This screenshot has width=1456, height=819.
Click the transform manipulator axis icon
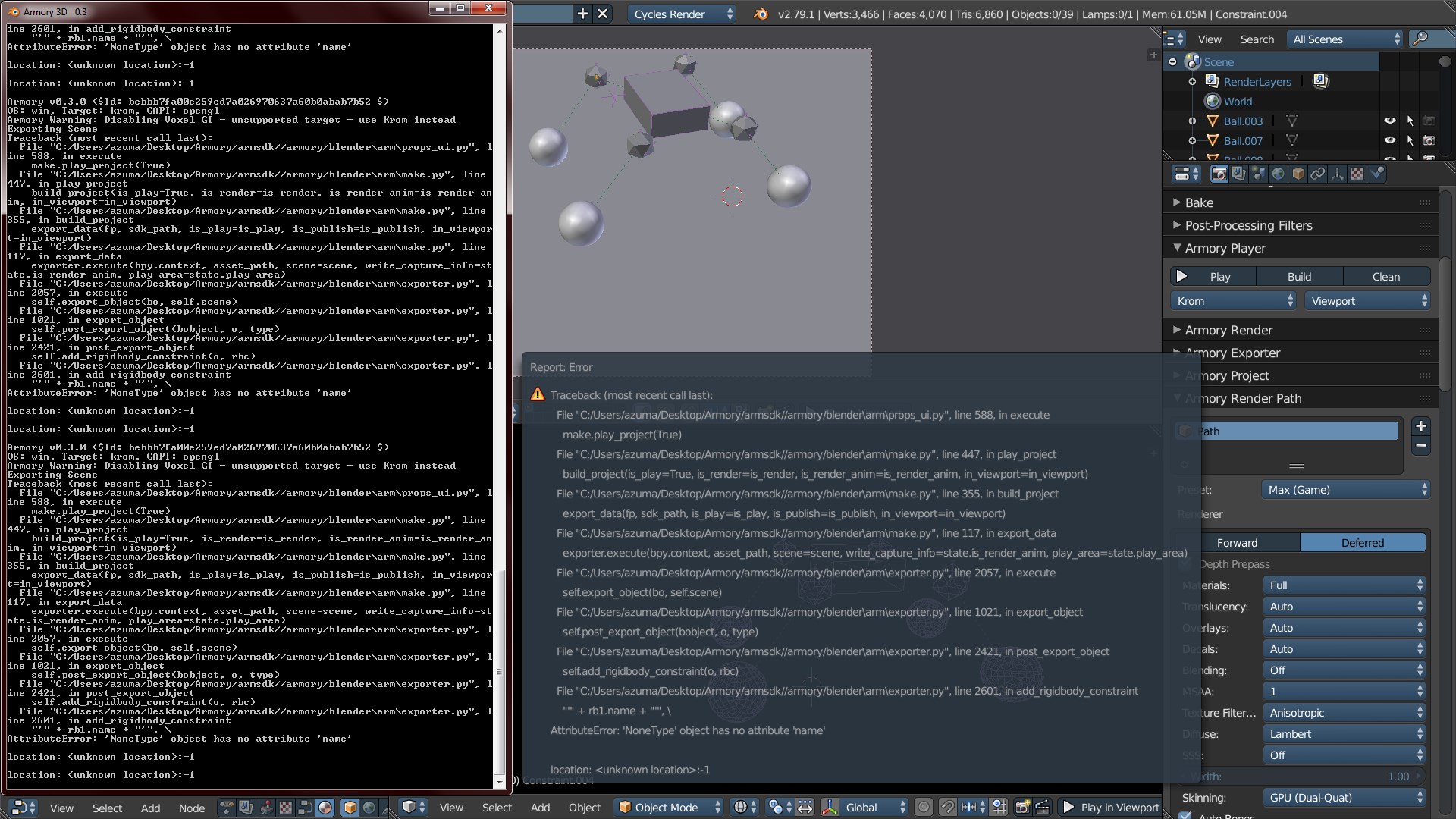point(830,807)
